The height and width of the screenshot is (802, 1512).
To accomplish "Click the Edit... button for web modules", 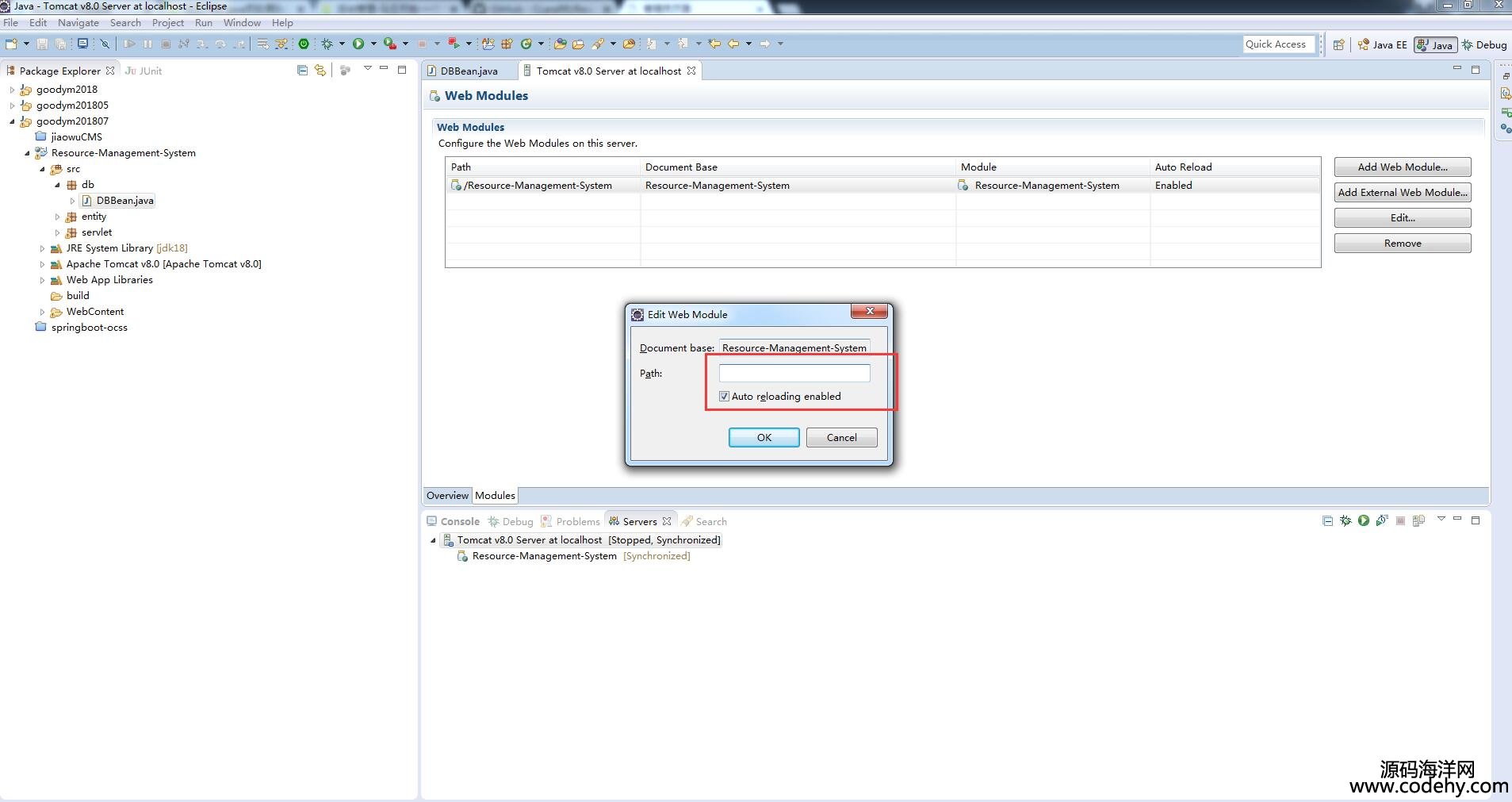I will tap(1402, 217).
